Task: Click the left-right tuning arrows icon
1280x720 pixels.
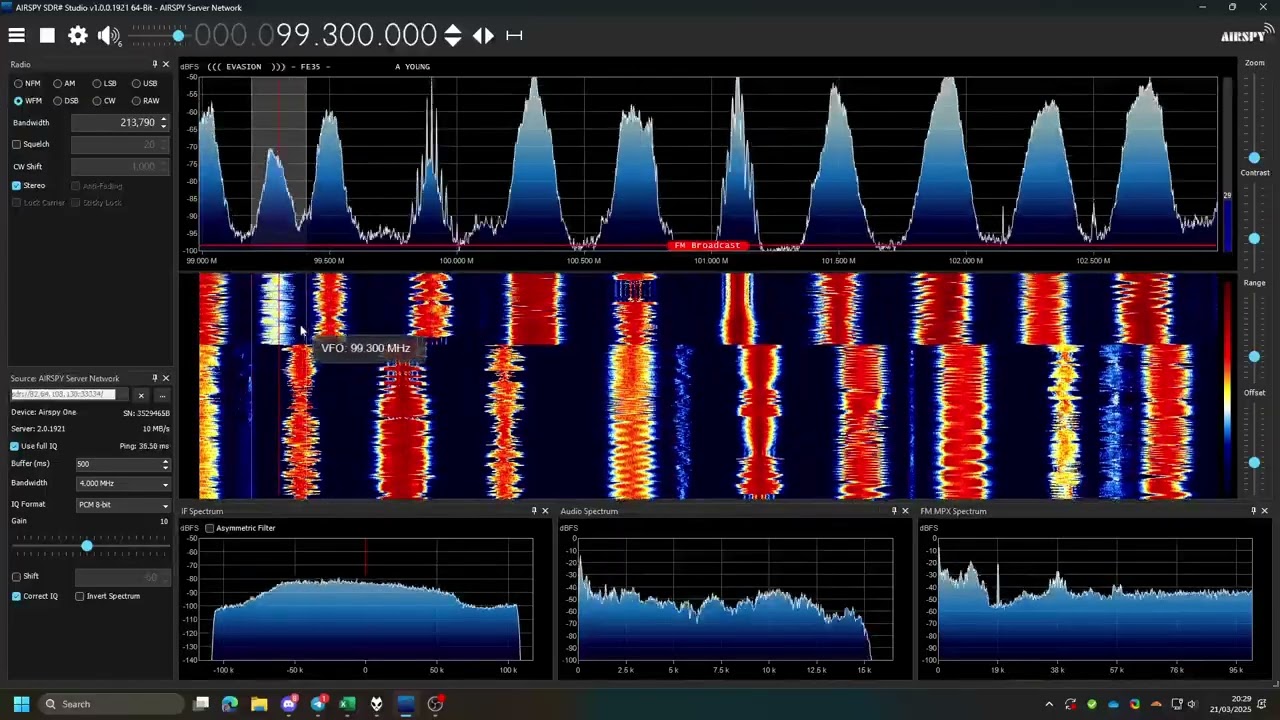Action: click(483, 35)
